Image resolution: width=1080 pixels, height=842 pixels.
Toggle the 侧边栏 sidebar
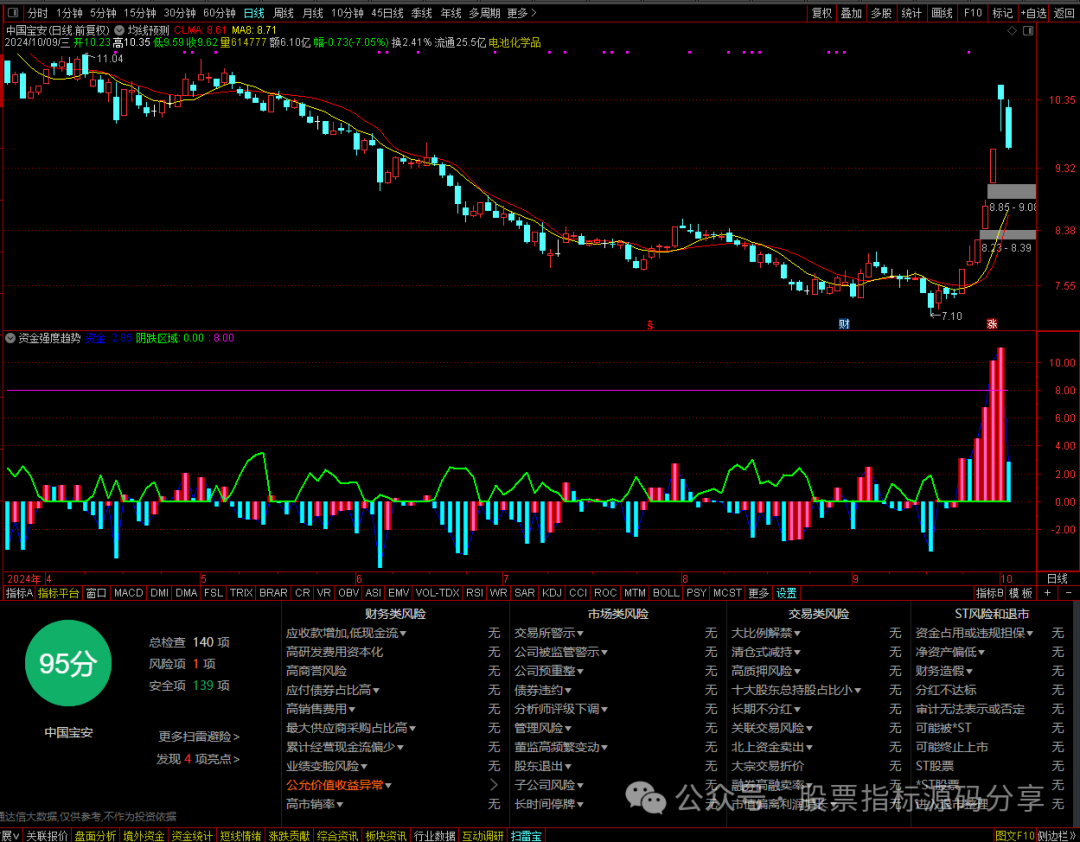point(1056,836)
